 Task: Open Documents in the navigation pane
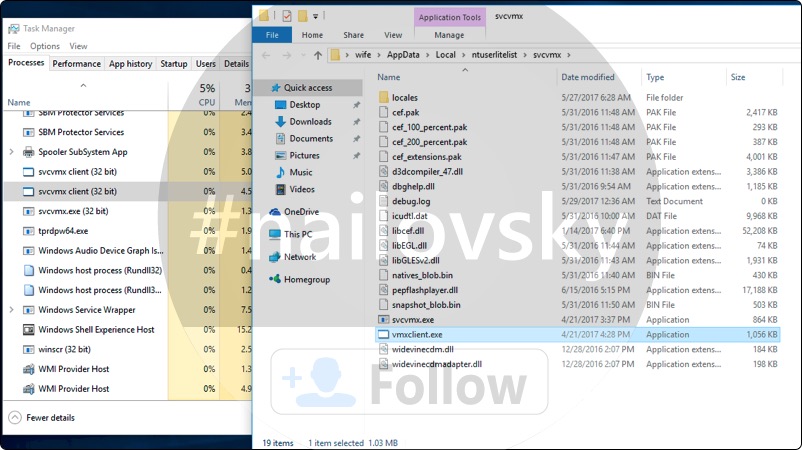coord(311,139)
